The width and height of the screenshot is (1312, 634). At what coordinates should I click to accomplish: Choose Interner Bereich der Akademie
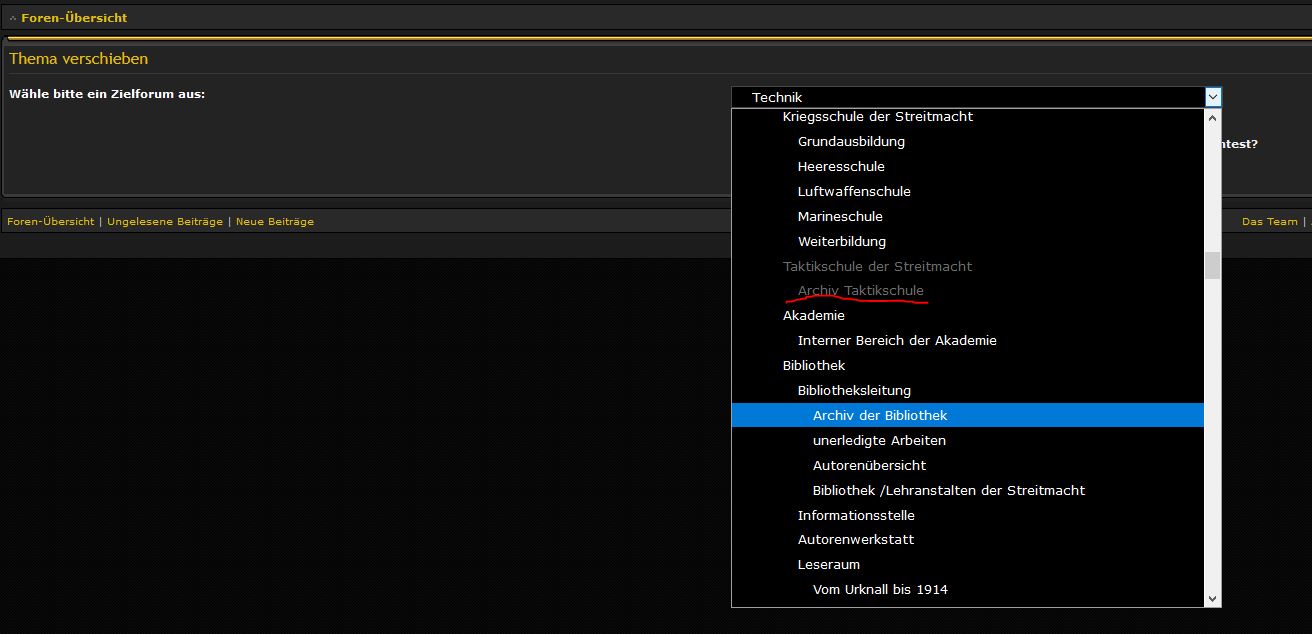tap(897, 341)
